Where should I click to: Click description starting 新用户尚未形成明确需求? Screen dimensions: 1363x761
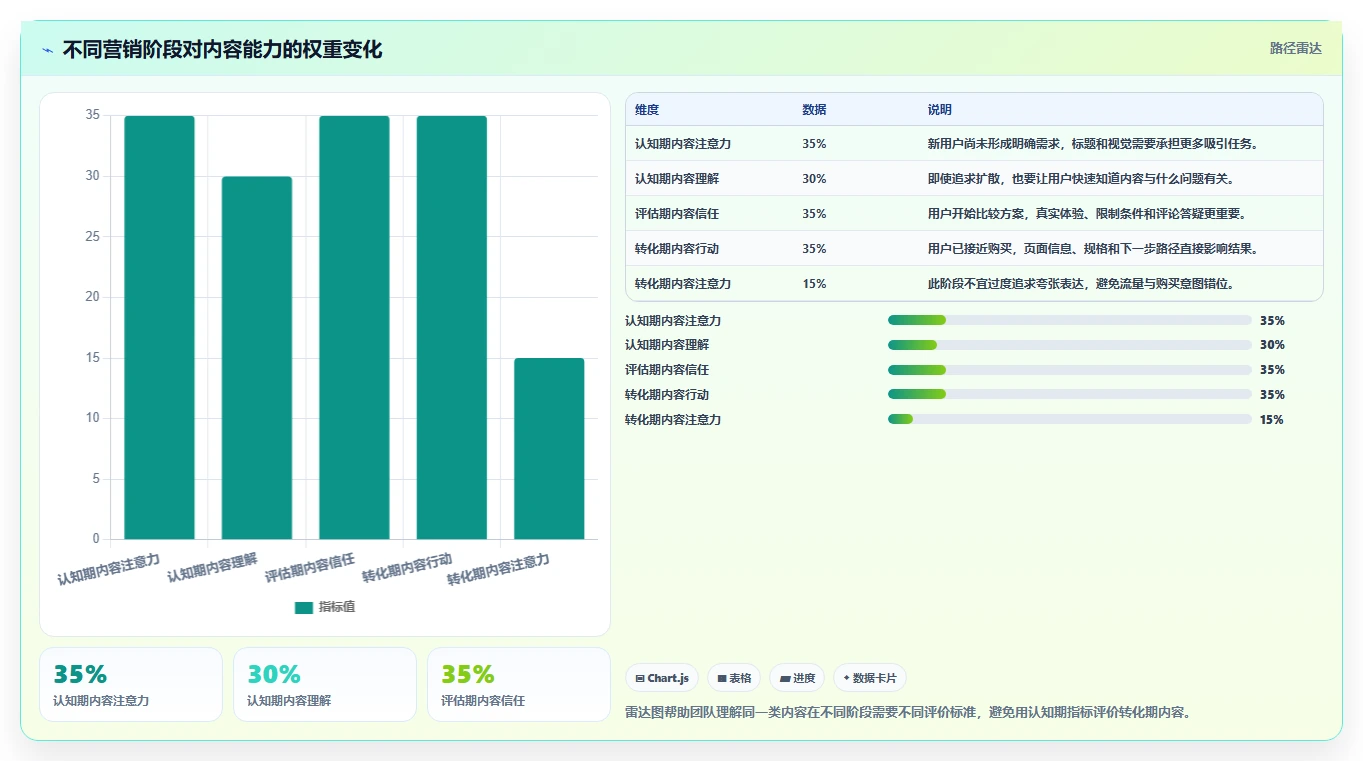click(x=1093, y=144)
